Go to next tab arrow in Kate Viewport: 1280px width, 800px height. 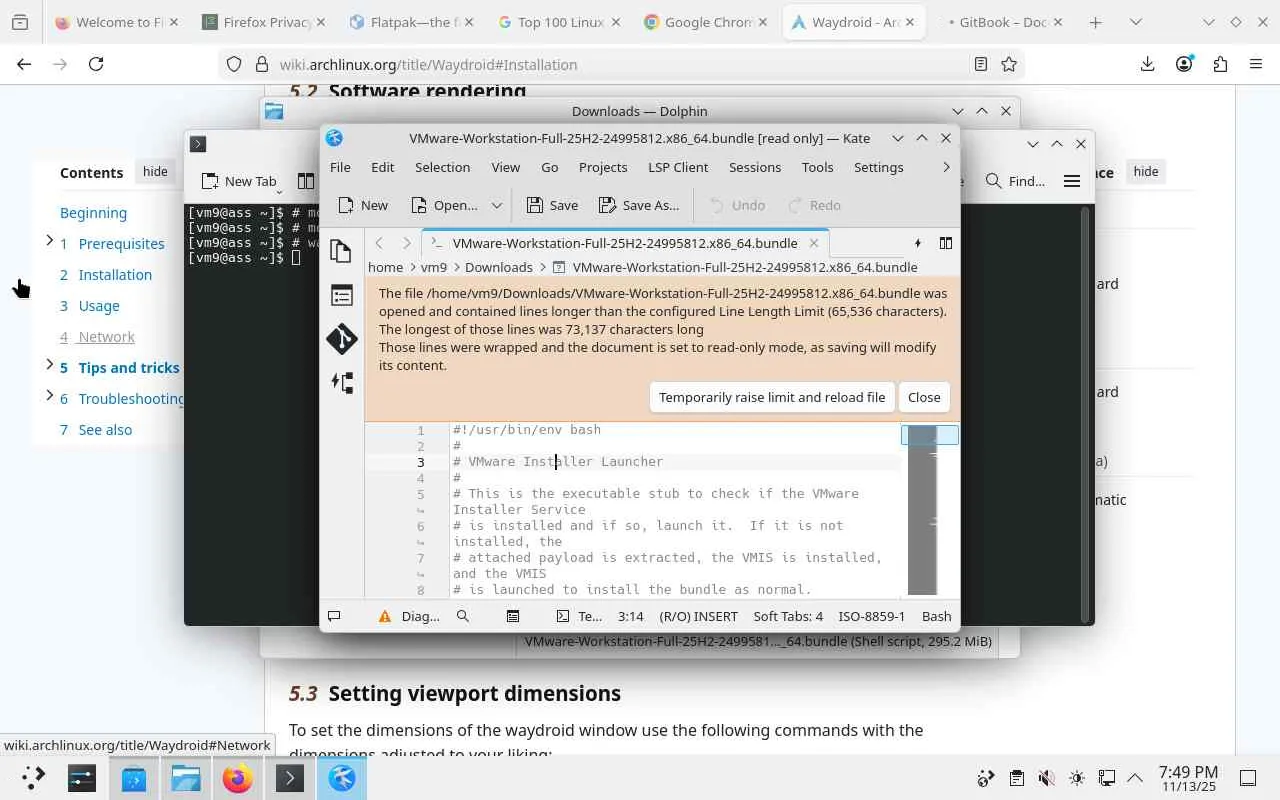tap(406, 243)
